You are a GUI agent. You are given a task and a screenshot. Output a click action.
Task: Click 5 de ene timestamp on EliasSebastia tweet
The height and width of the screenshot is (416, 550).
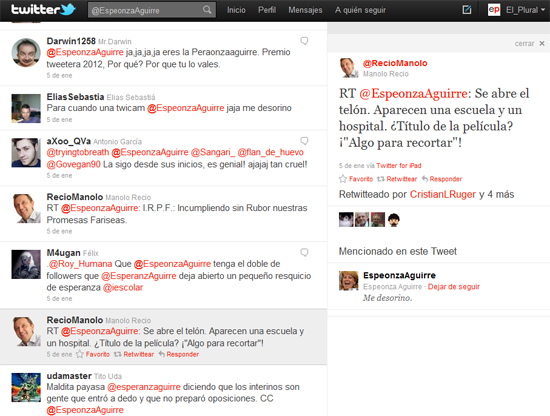click(x=59, y=120)
